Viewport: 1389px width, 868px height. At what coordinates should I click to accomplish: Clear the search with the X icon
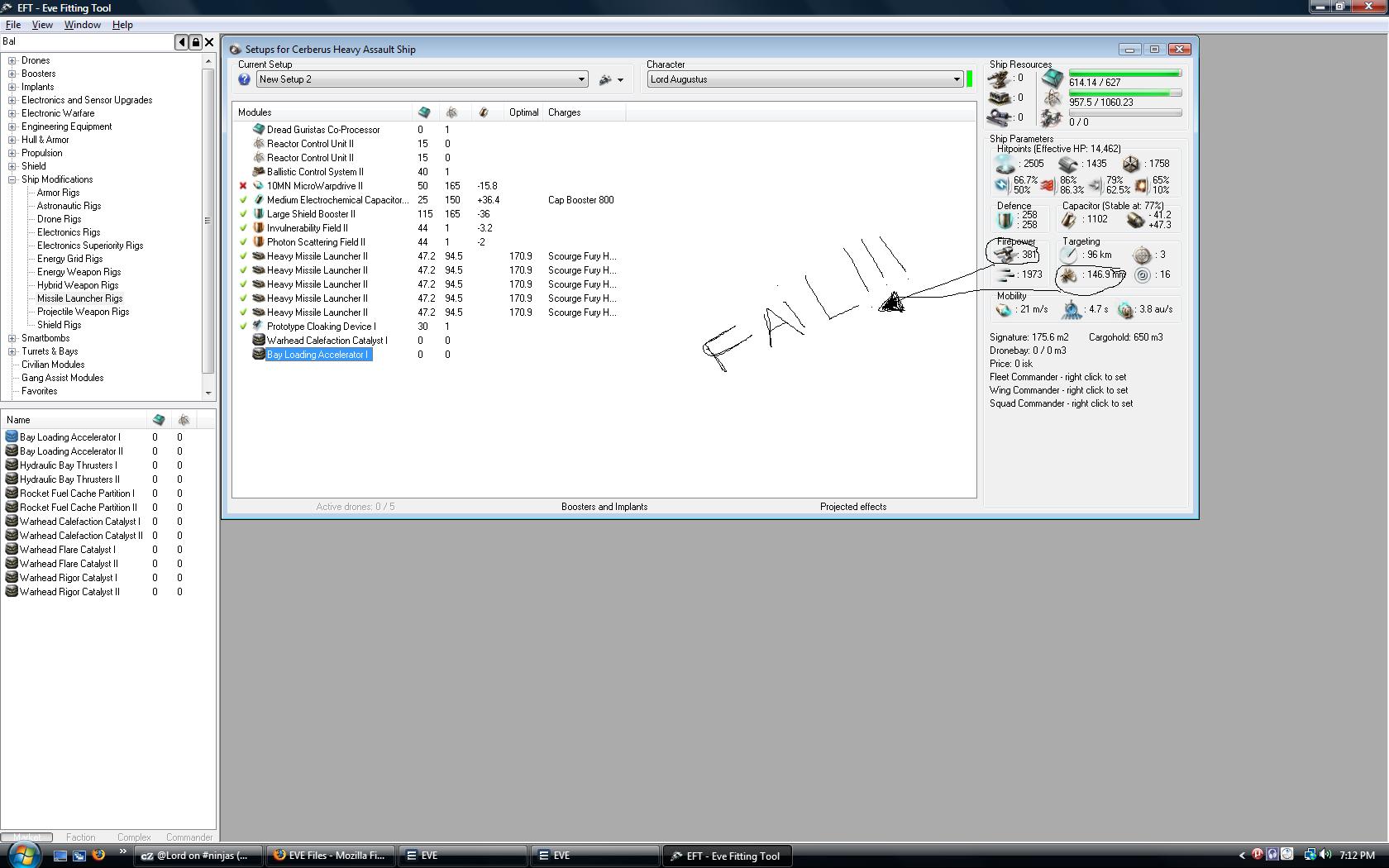tap(209, 42)
